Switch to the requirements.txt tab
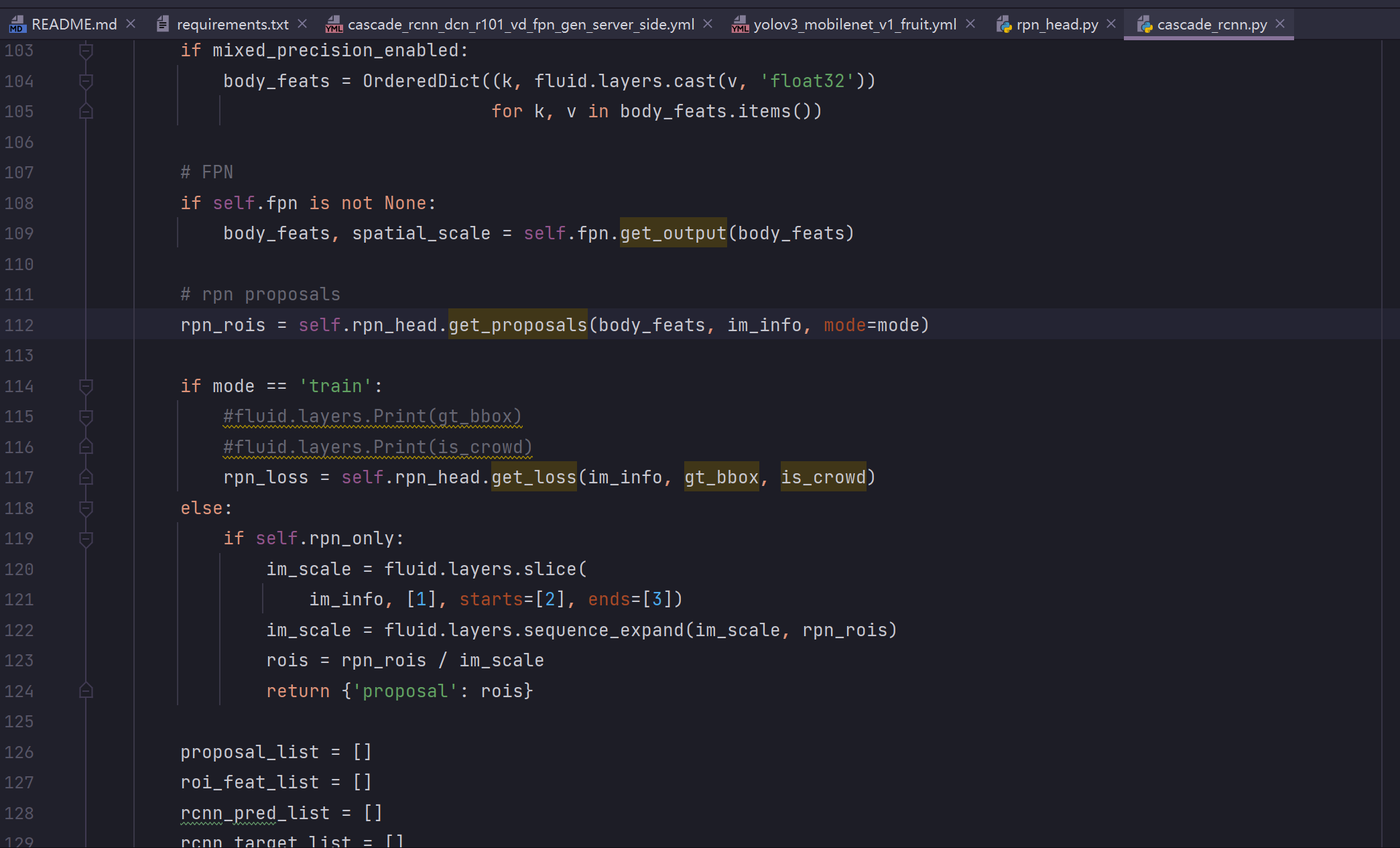Screen dimensions: 1400x848 pos(232,25)
